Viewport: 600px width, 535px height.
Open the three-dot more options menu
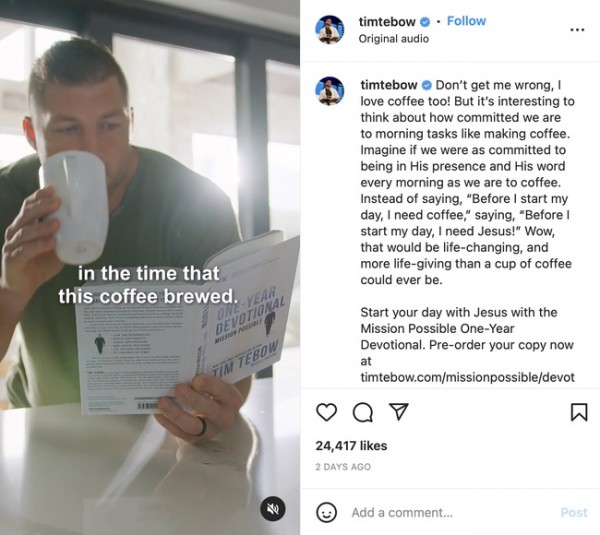tap(577, 29)
